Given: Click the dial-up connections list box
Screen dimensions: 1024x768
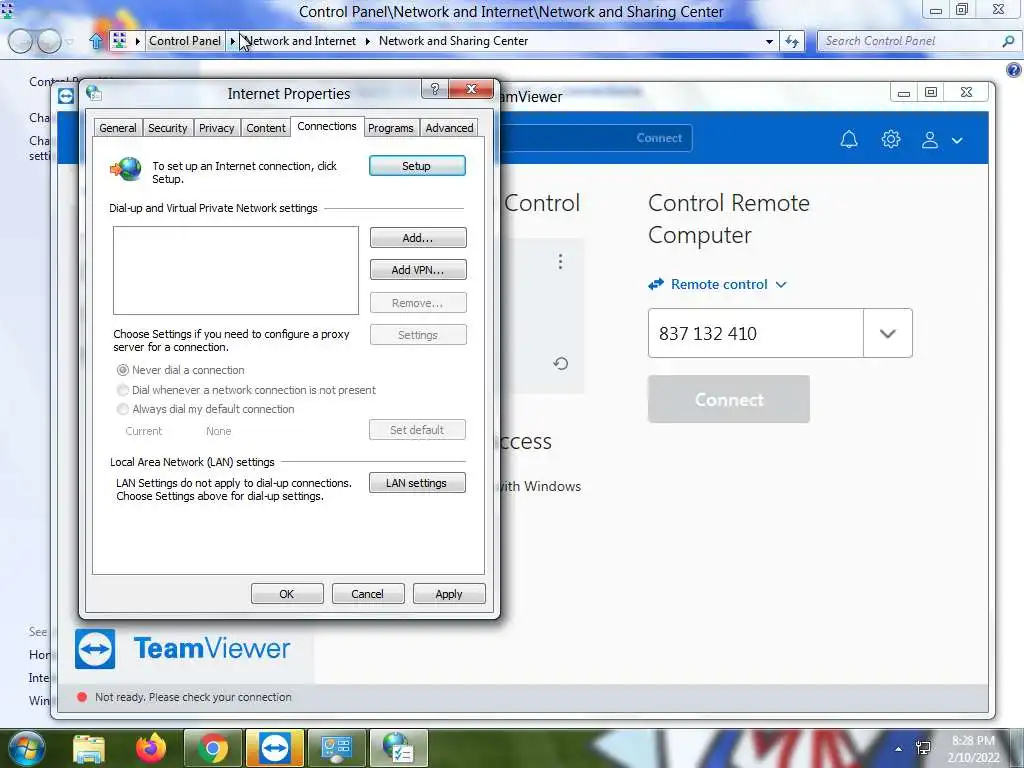Looking at the screenshot, I should tap(236, 270).
